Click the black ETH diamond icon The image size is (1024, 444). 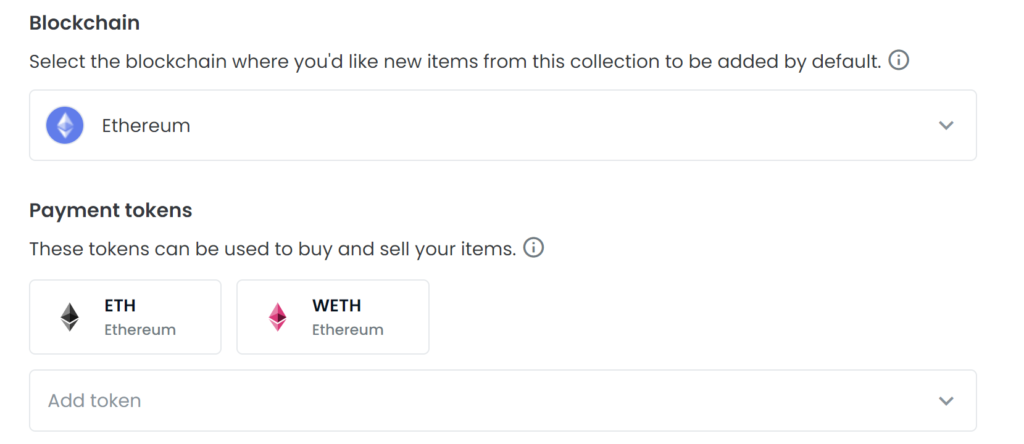pos(70,317)
